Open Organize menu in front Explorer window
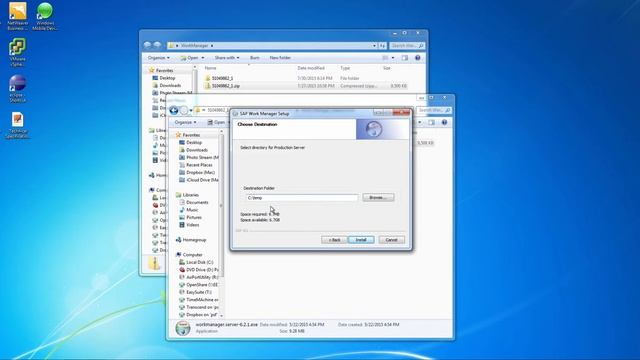 [185, 122]
